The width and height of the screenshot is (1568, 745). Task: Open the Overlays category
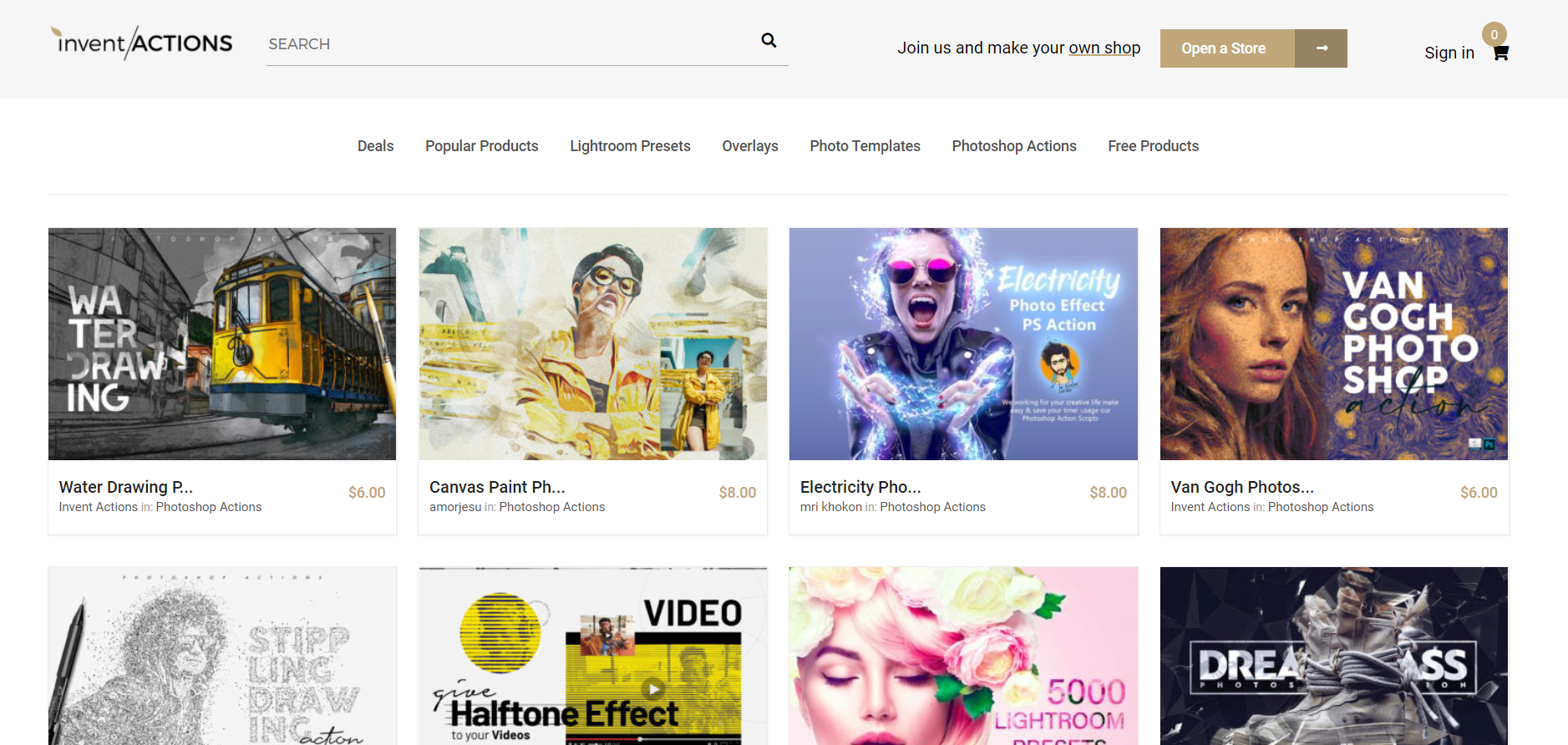pos(749,146)
